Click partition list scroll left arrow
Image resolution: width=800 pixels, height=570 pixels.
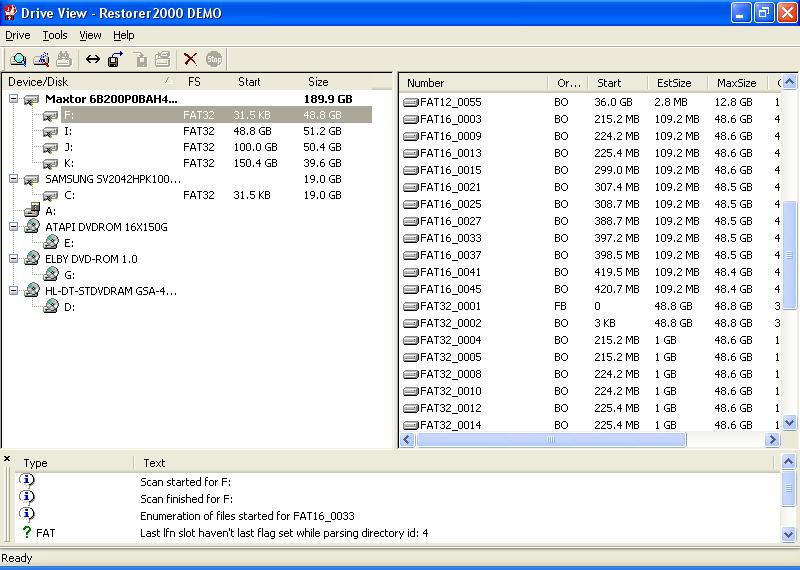[x=407, y=439]
